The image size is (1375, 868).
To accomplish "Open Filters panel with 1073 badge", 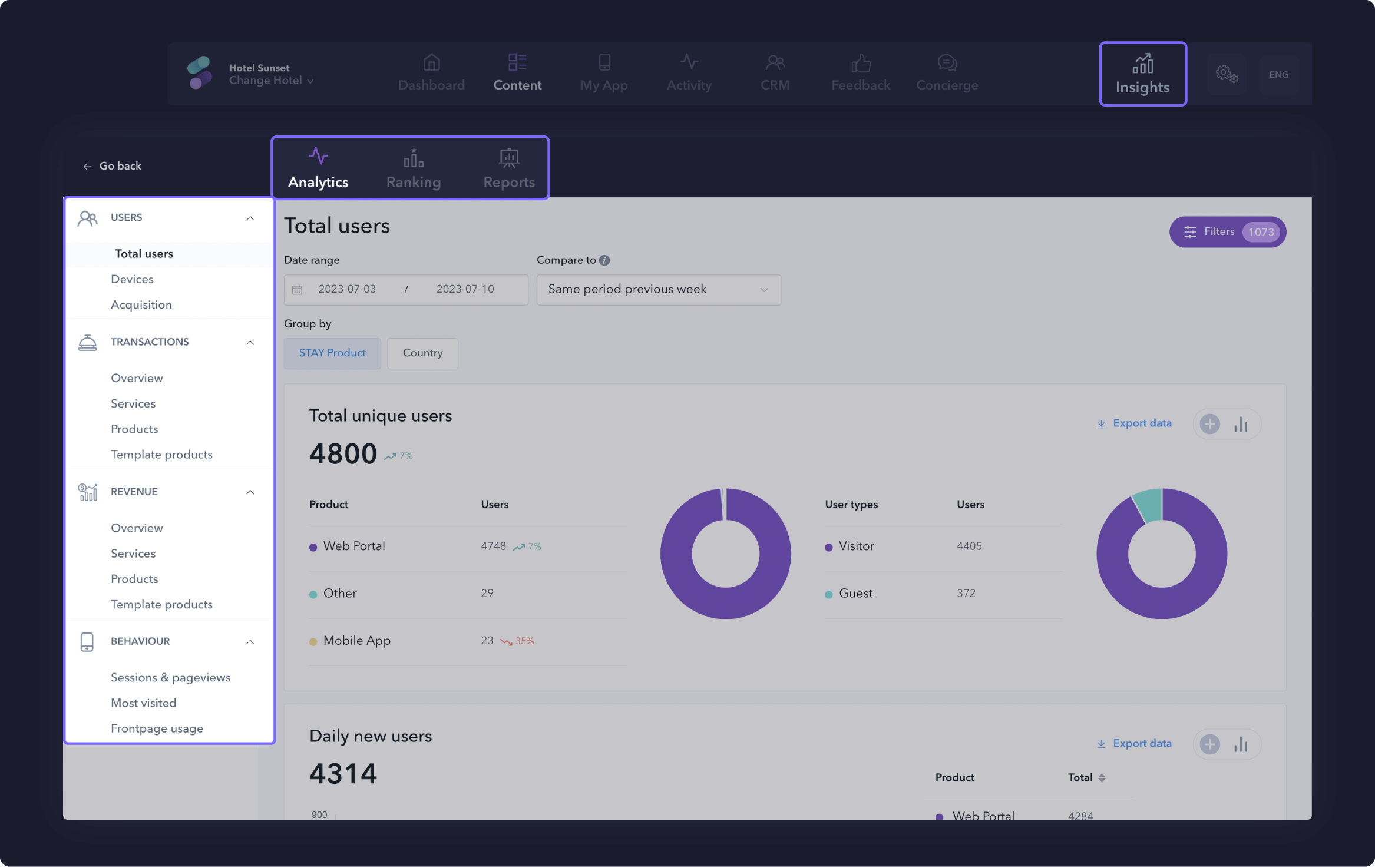I will pyautogui.click(x=1227, y=232).
